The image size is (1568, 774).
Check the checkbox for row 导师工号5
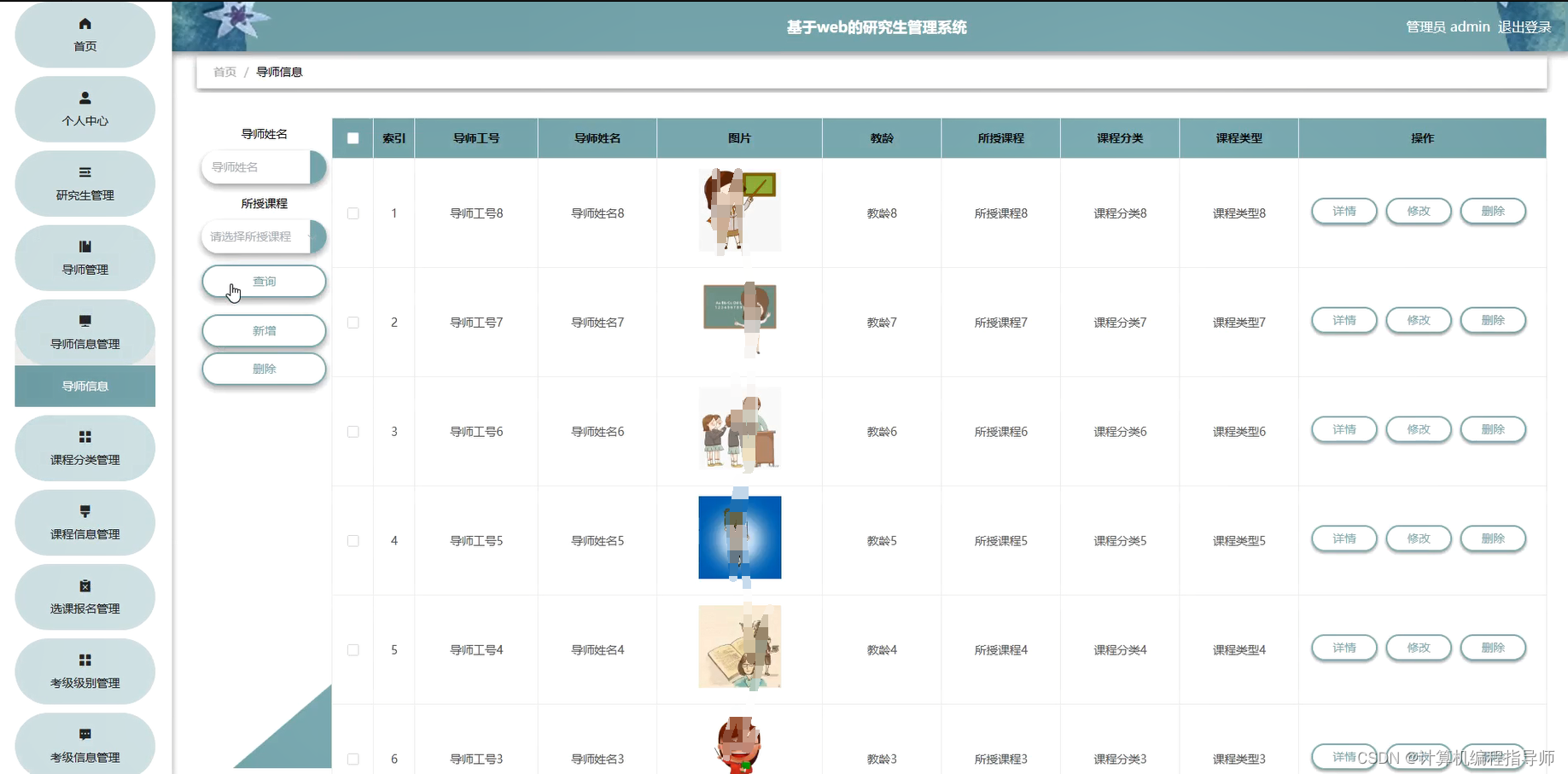(x=353, y=541)
